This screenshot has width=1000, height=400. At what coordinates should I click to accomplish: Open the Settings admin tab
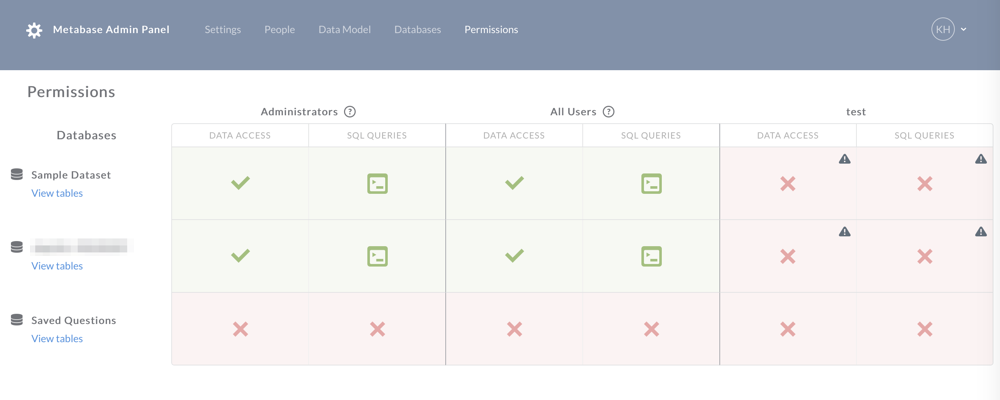[223, 30]
